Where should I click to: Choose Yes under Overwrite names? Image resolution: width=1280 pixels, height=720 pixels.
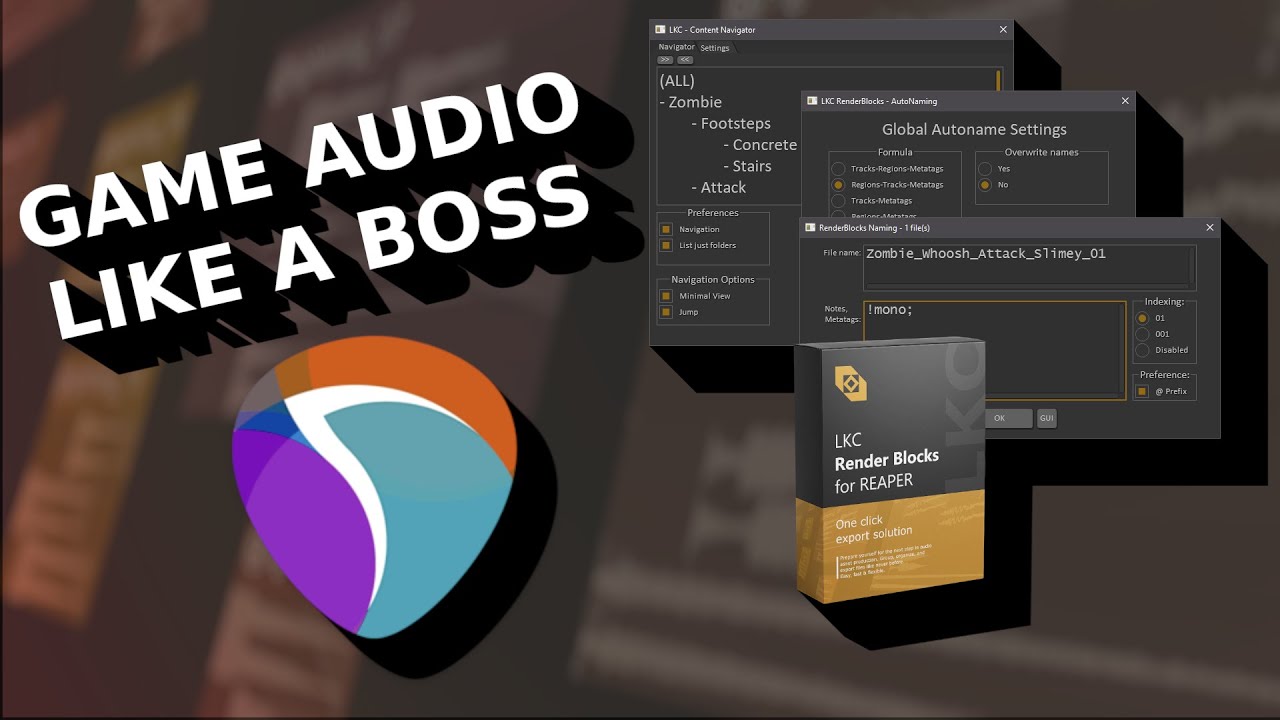coord(985,169)
